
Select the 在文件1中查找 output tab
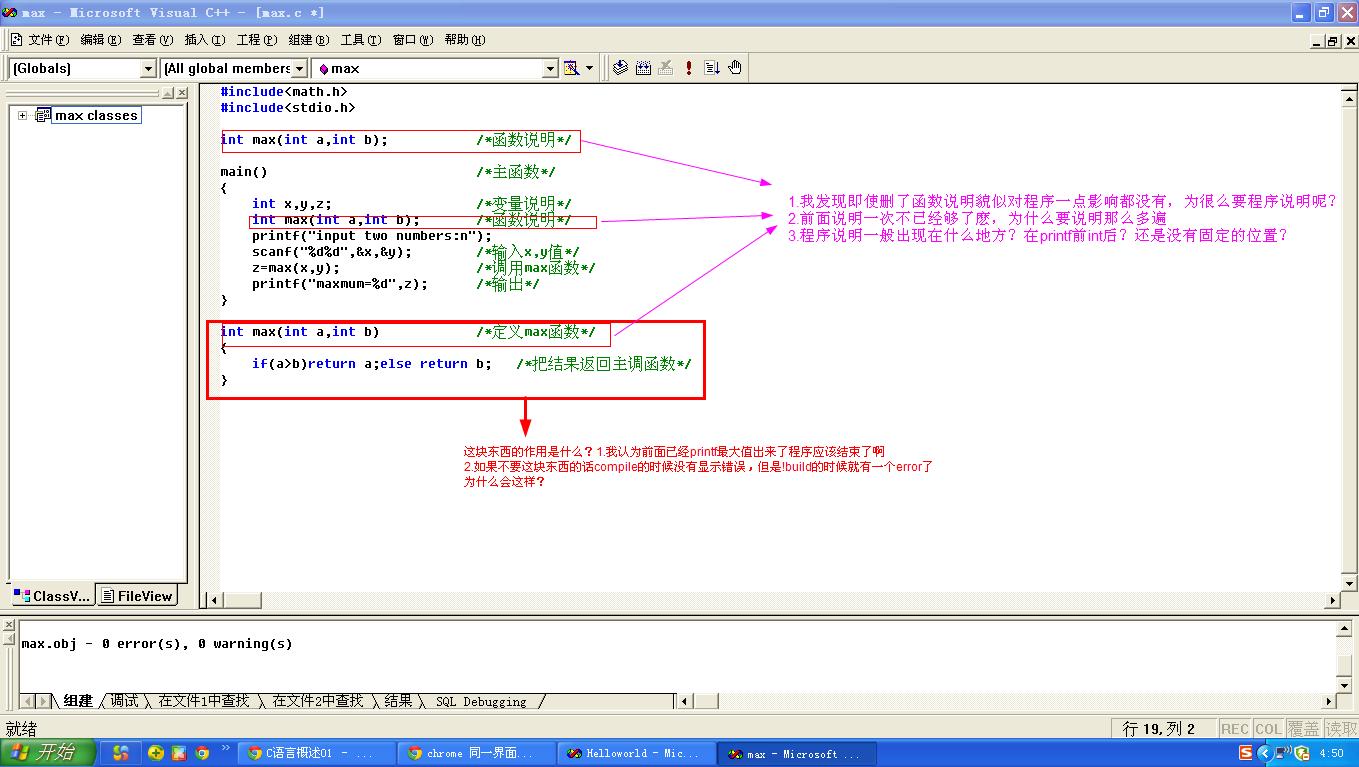pyautogui.click(x=203, y=701)
